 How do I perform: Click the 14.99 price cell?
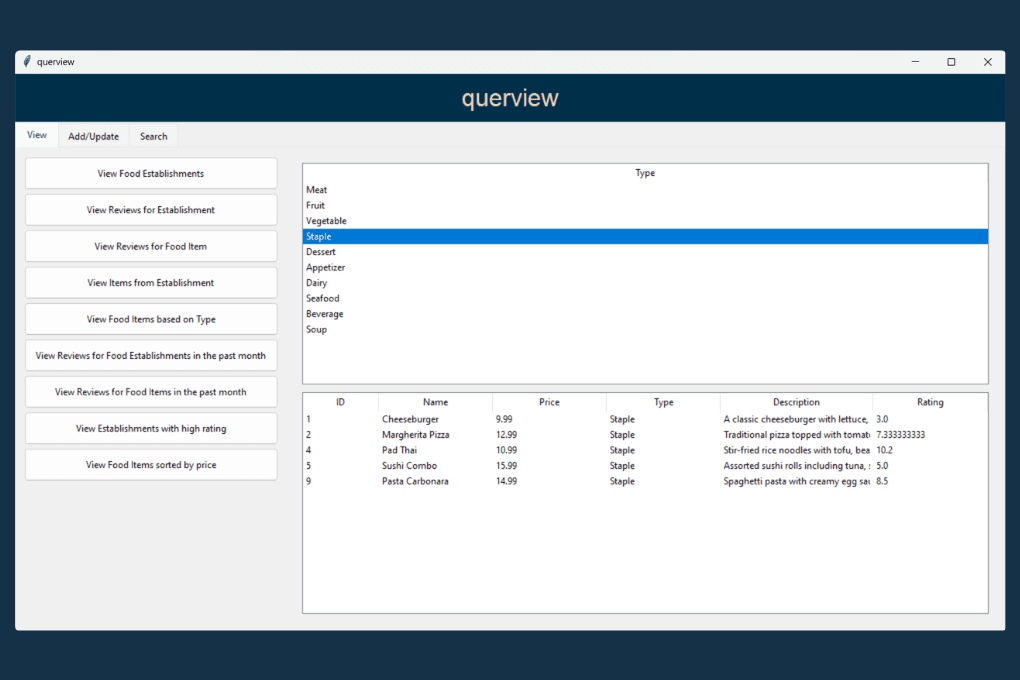pos(506,482)
